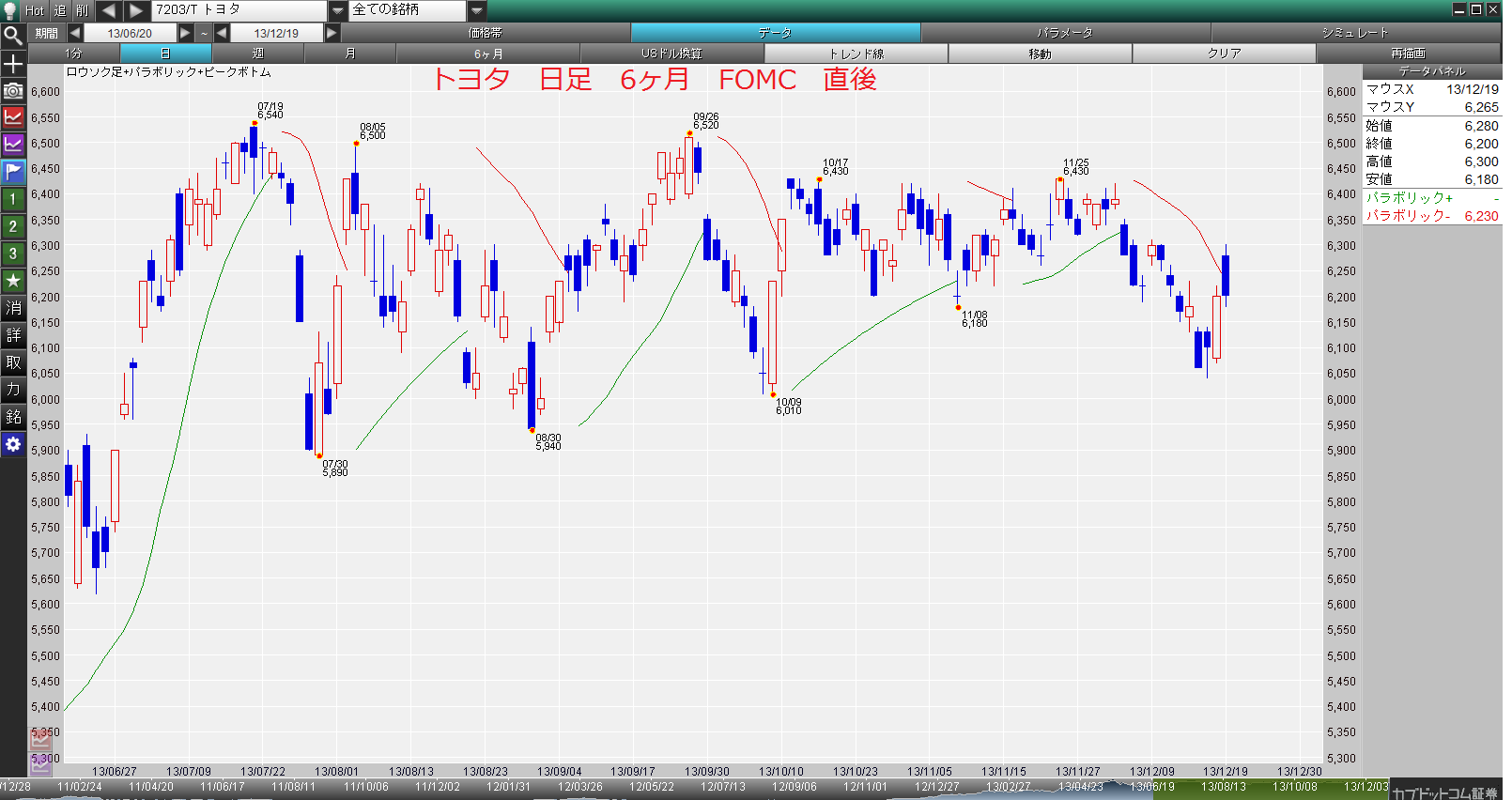
Task: Click the green star favorites icon
Action: pyautogui.click(x=13, y=281)
